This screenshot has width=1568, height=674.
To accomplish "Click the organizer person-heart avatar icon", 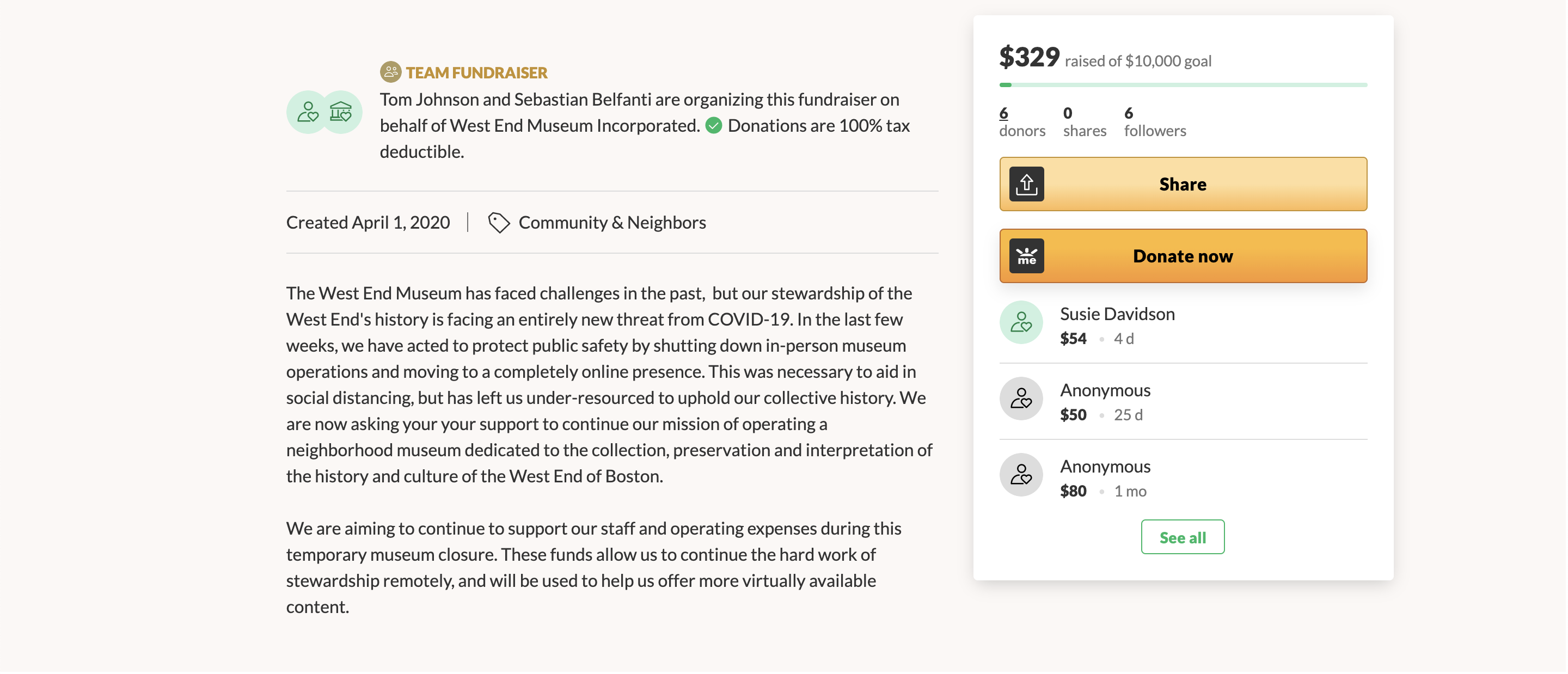I will click(x=308, y=112).
